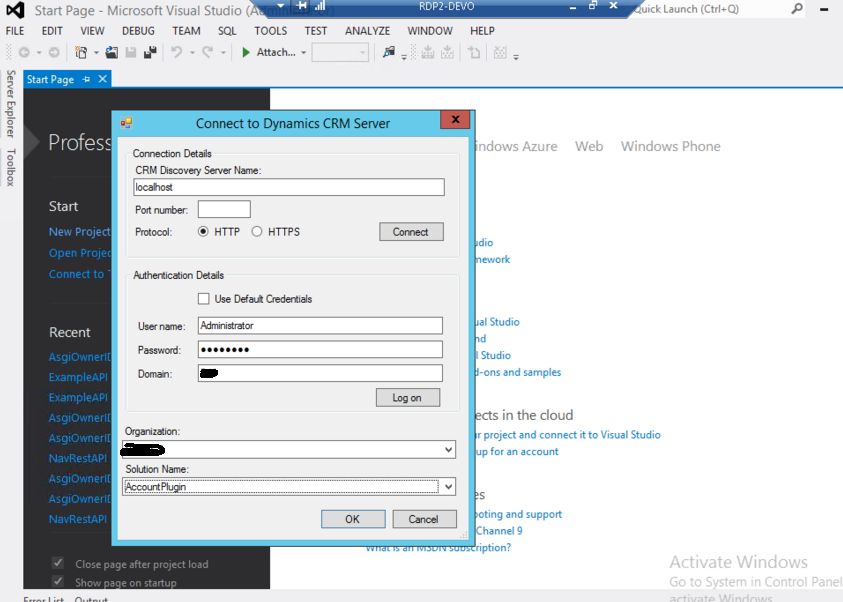Click the Log on button

[x=407, y=397]
